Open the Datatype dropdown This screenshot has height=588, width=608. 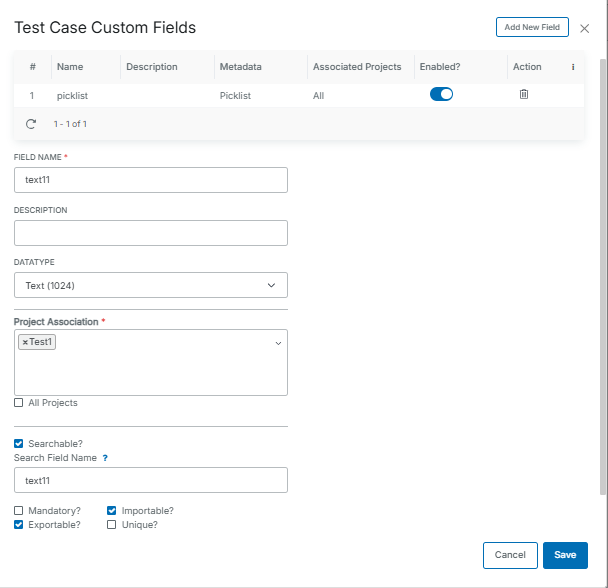(x=151, y=285)
